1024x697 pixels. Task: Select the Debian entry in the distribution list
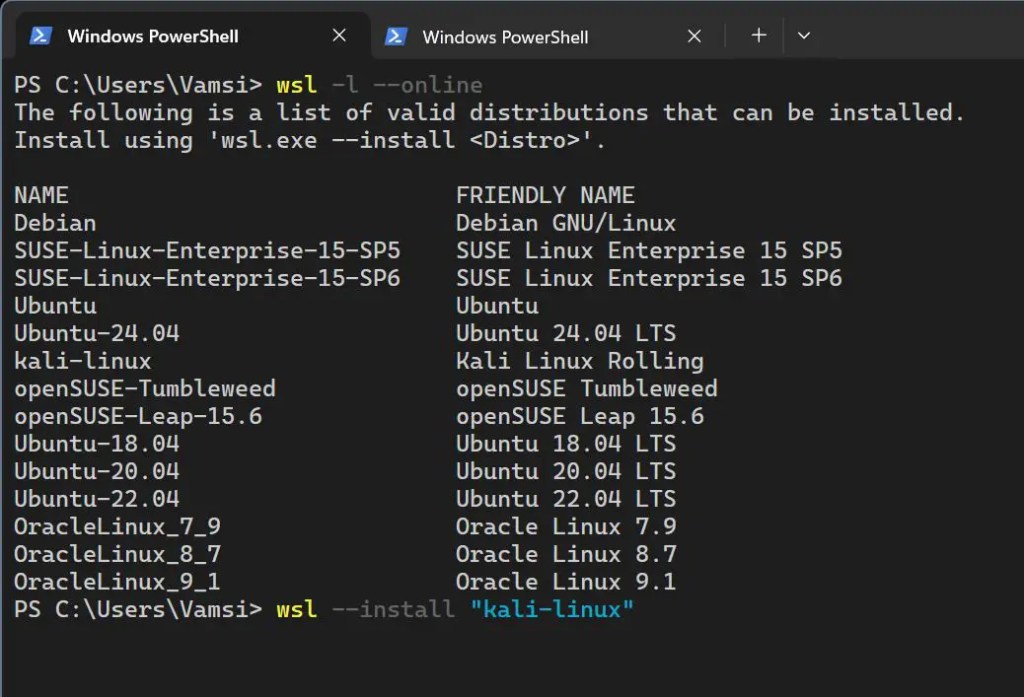click(x=55, y=223)
